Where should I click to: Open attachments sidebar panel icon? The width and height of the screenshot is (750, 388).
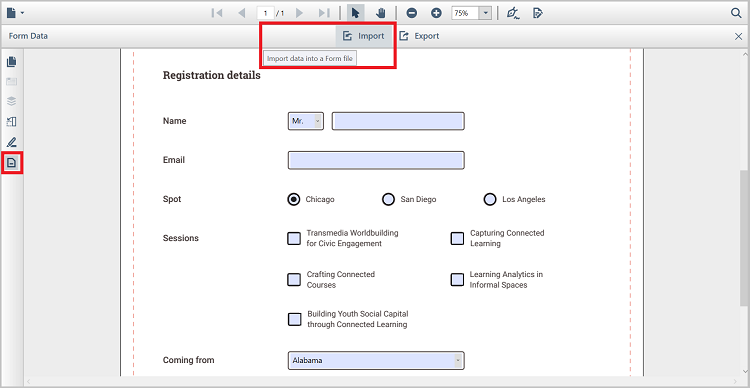pyautogui.click(x=12, y=122)
